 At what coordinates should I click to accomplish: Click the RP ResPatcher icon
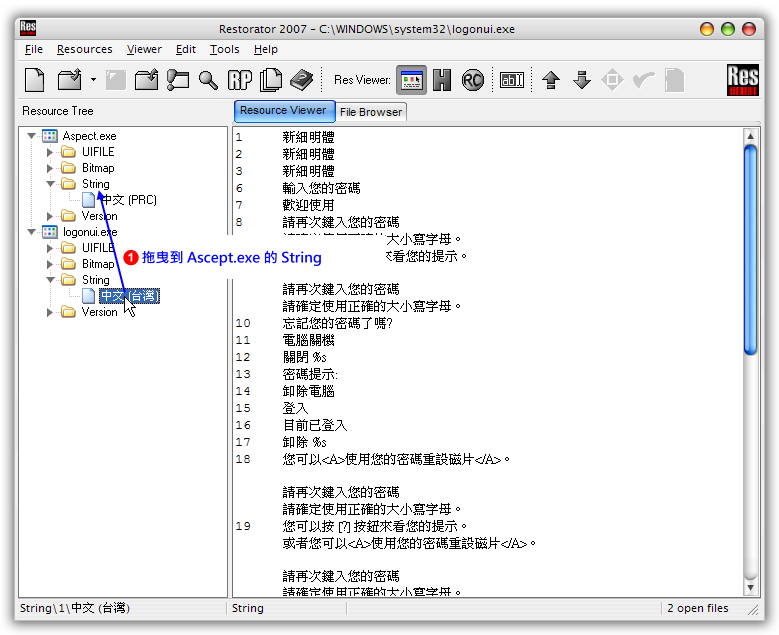coord(239,80)
